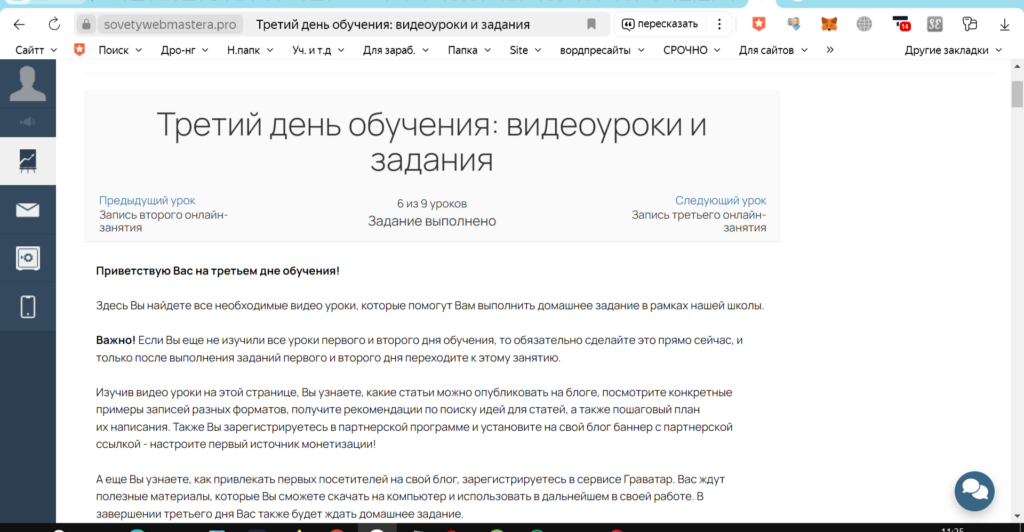The image size is (1024, 532).
Task: Open the training chart icon in sidebar
Action: [x=27, y=161]
